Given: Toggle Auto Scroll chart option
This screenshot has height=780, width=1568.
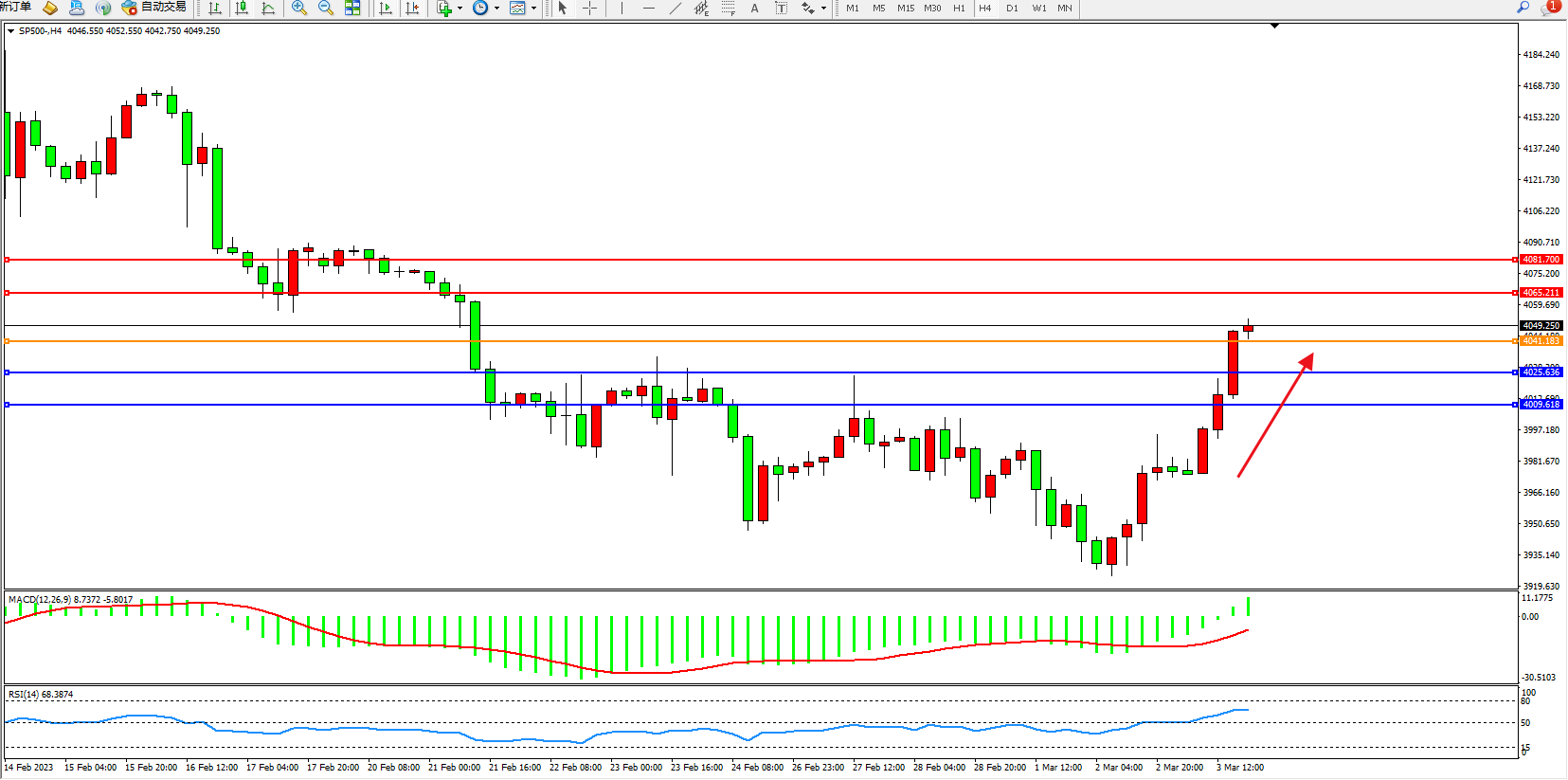Looking at the screenshot, I should coord(386,8).
